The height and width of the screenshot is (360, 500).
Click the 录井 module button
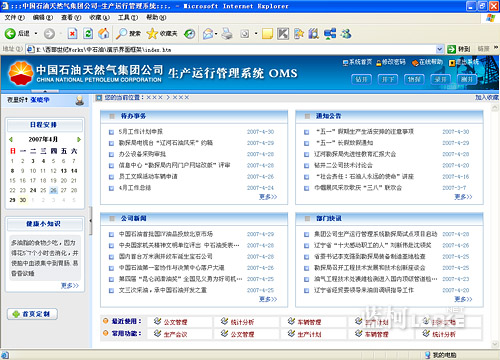[441, 79]
